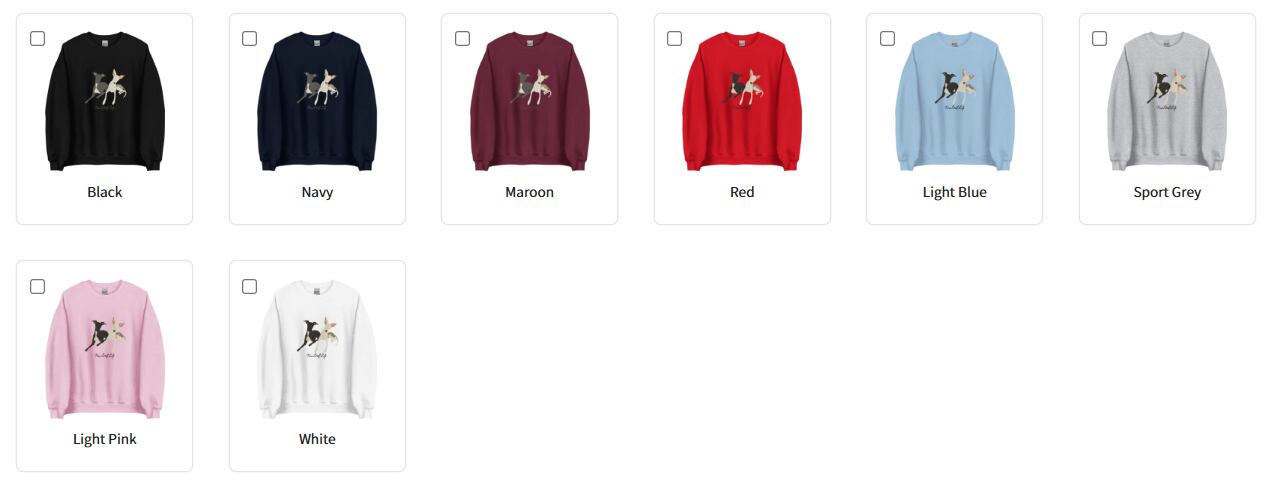Image resolution: width=1276 pixels, height=484 pixels.
Task: Check the Light Pink checkbox
Action: tap(37, 287)
